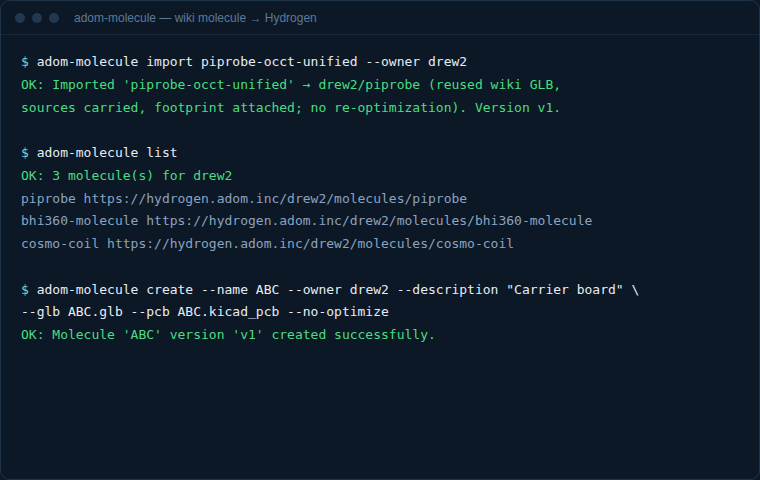Screen dimensions: 760x480
Task: Click the 'adom-molecule create --name ABC' command line
Action: 330,289
